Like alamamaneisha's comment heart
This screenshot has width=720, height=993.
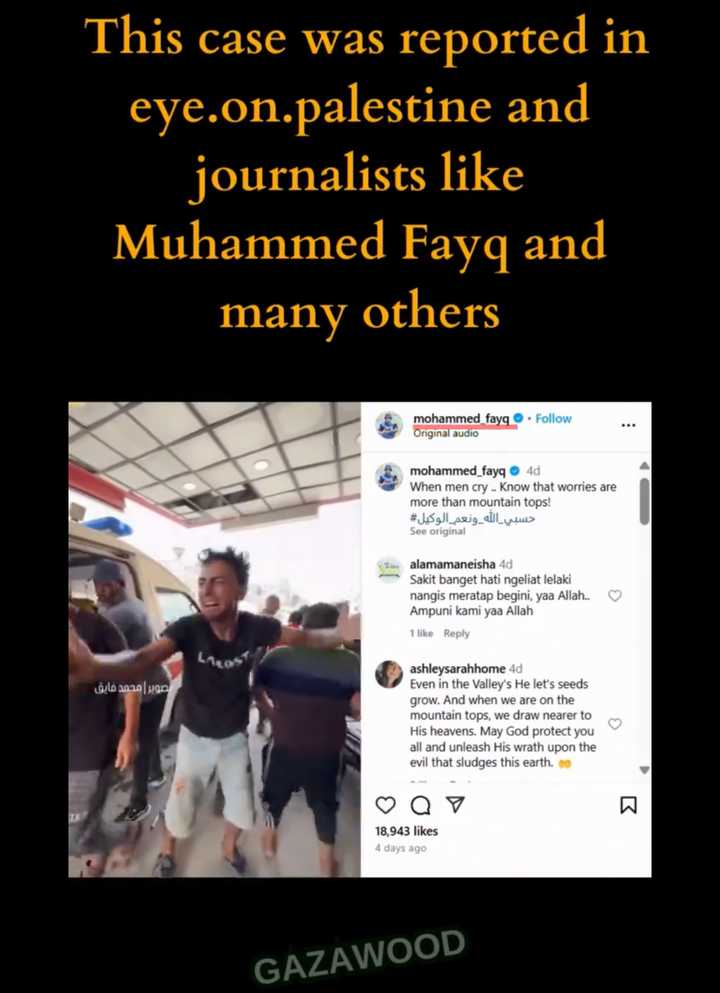click(614, 595)
